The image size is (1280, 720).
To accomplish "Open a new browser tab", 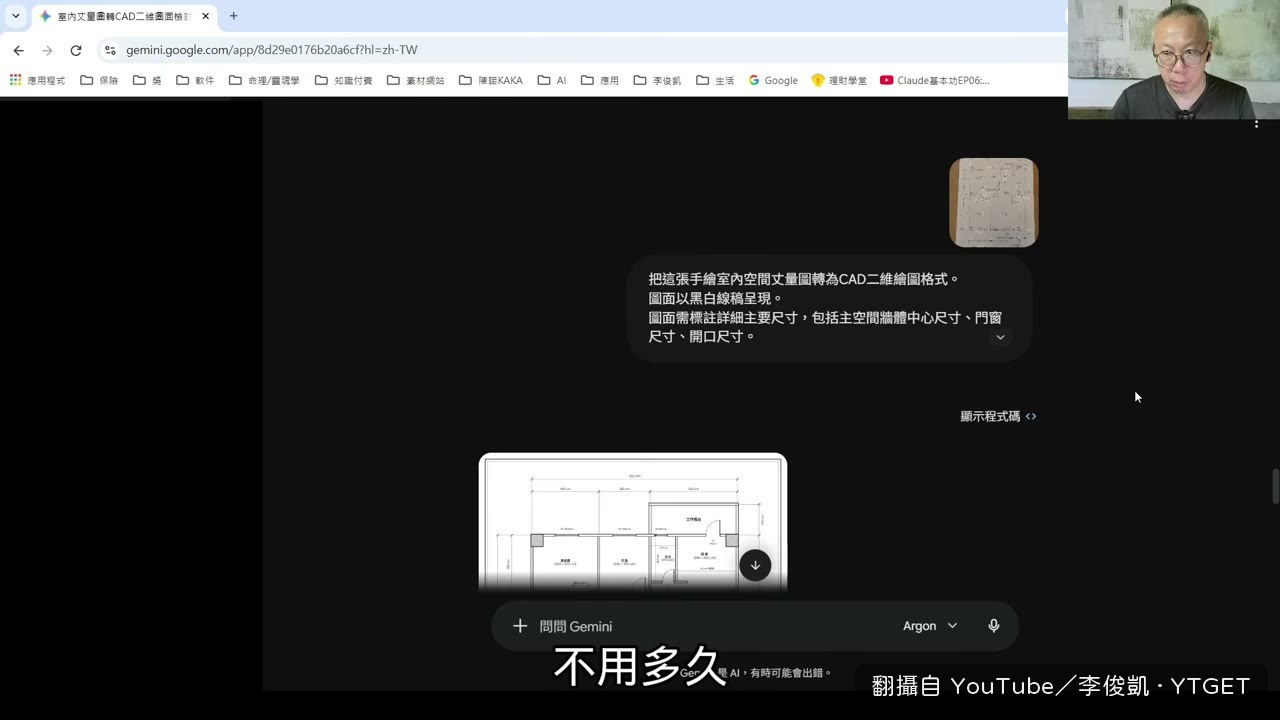I will pyautogui.click(x=233, y=16).
